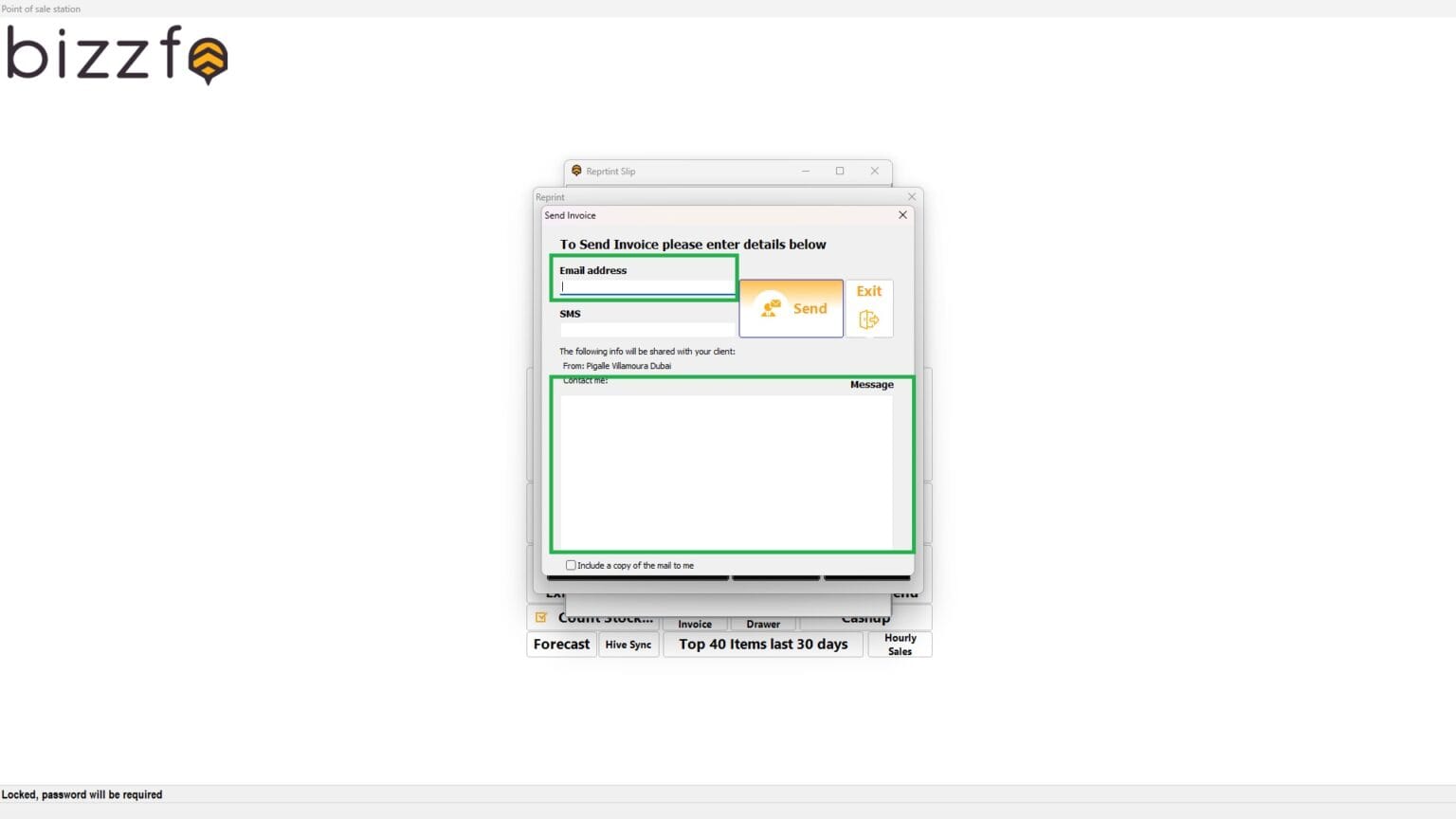Click the SMS input field

click(x=645, y=329)
